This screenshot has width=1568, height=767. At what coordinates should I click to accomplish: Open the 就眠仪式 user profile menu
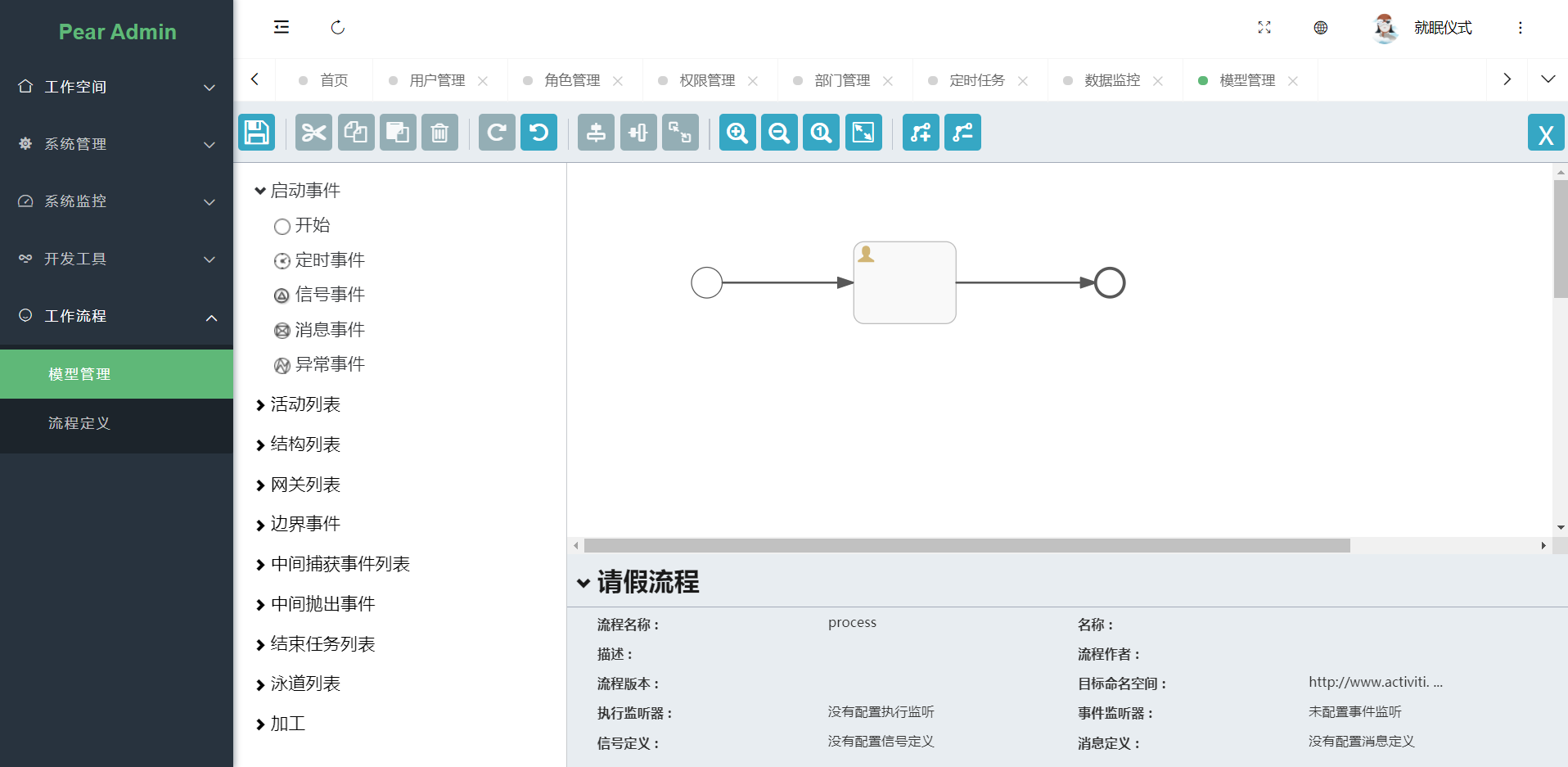click(1422, 28)
